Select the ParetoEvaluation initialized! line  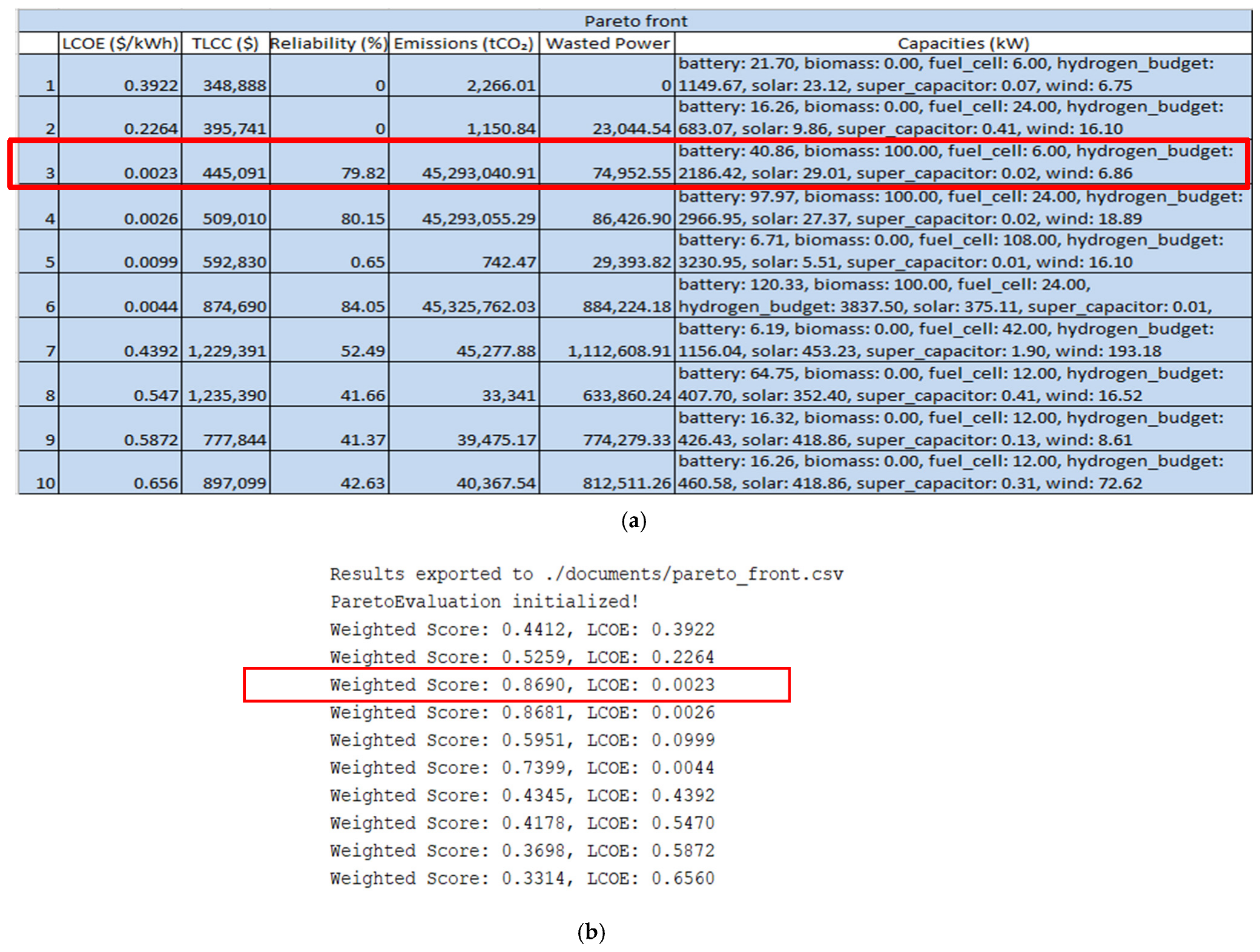[x=484, y=602]
